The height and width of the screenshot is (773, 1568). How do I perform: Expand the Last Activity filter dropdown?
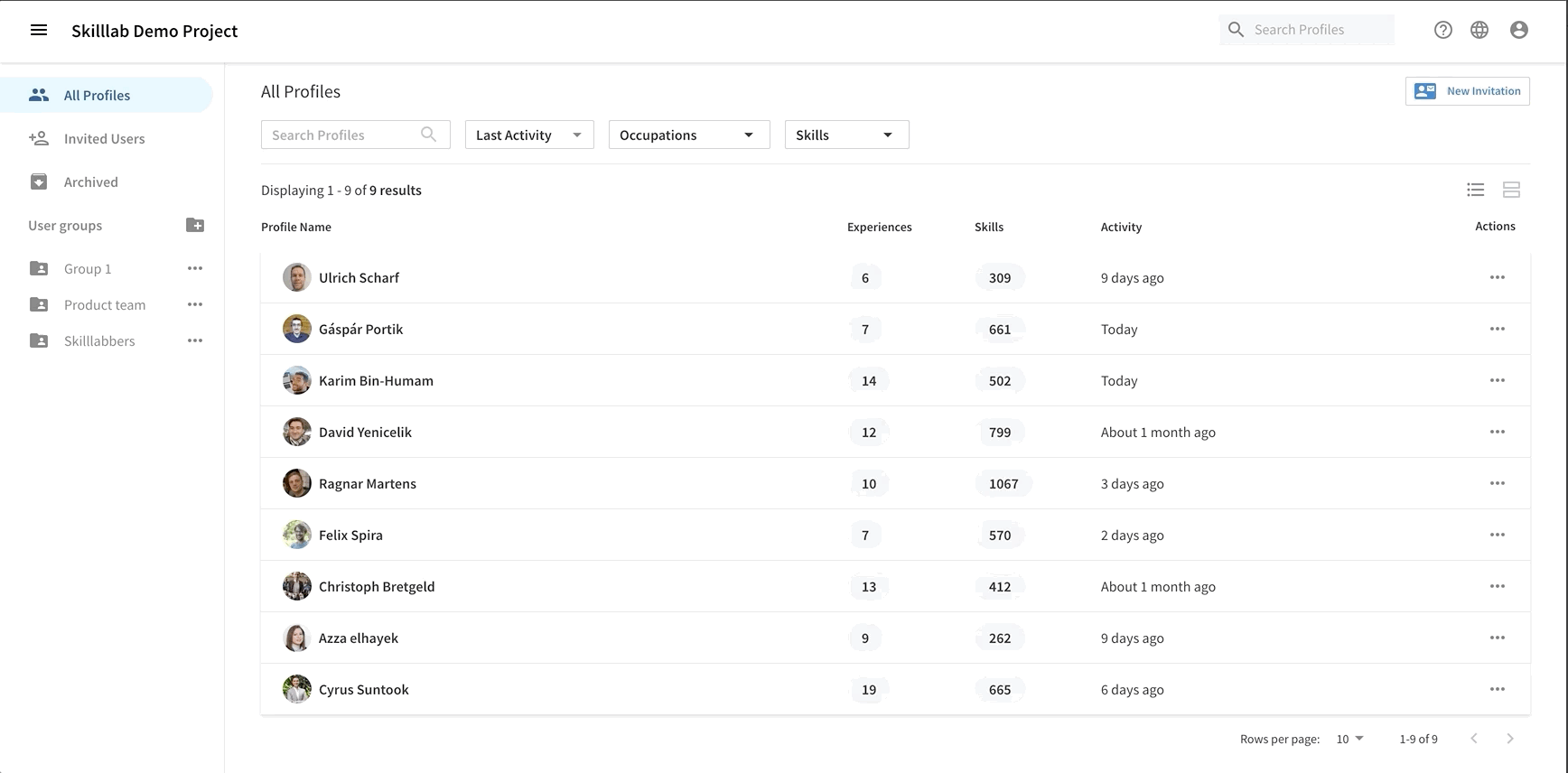point(529,135)
